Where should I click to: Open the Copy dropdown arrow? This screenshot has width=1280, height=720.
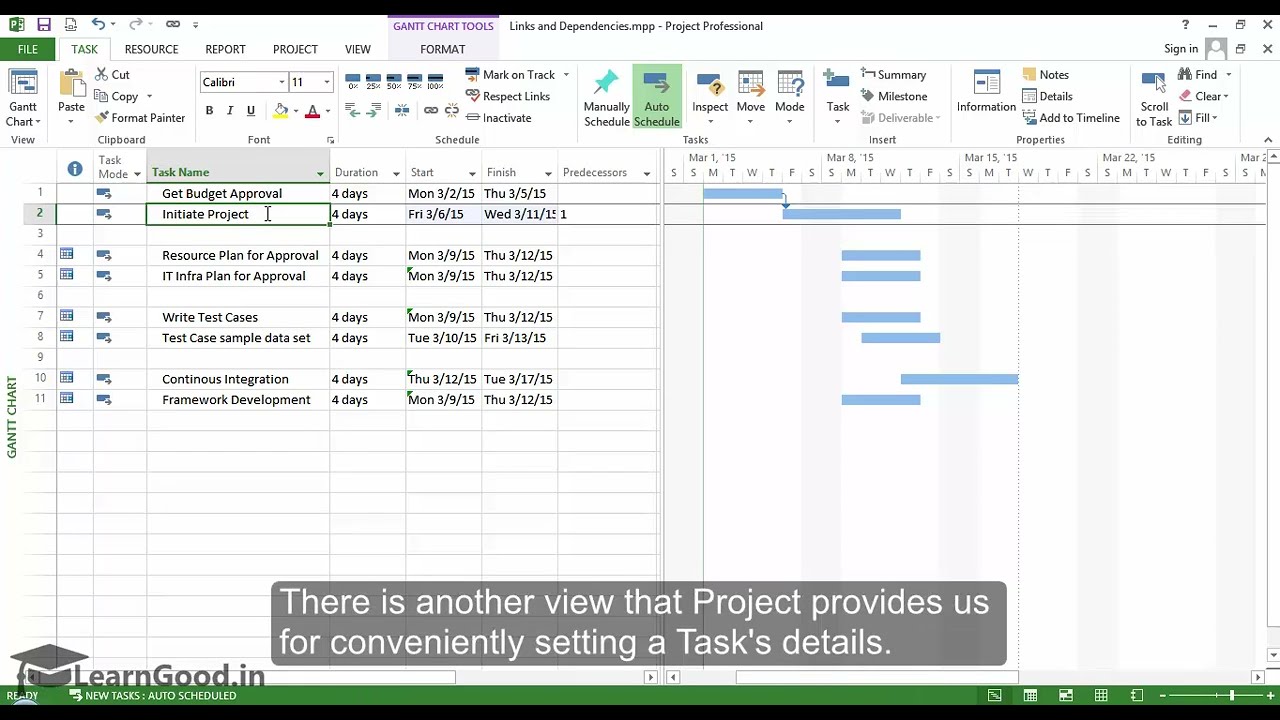[x=149, y=97]
